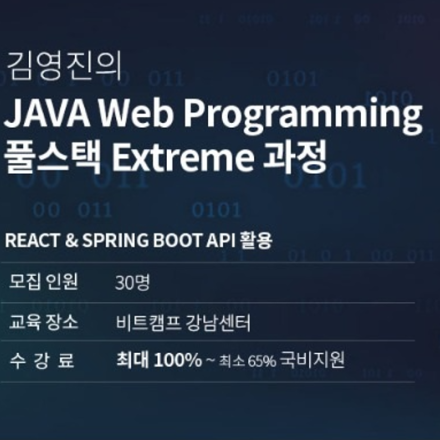This screenshot has width=440, height=440.
Task: Click the 풀스택 Extreme 과정 heading
Action: [x=165, y=157]
